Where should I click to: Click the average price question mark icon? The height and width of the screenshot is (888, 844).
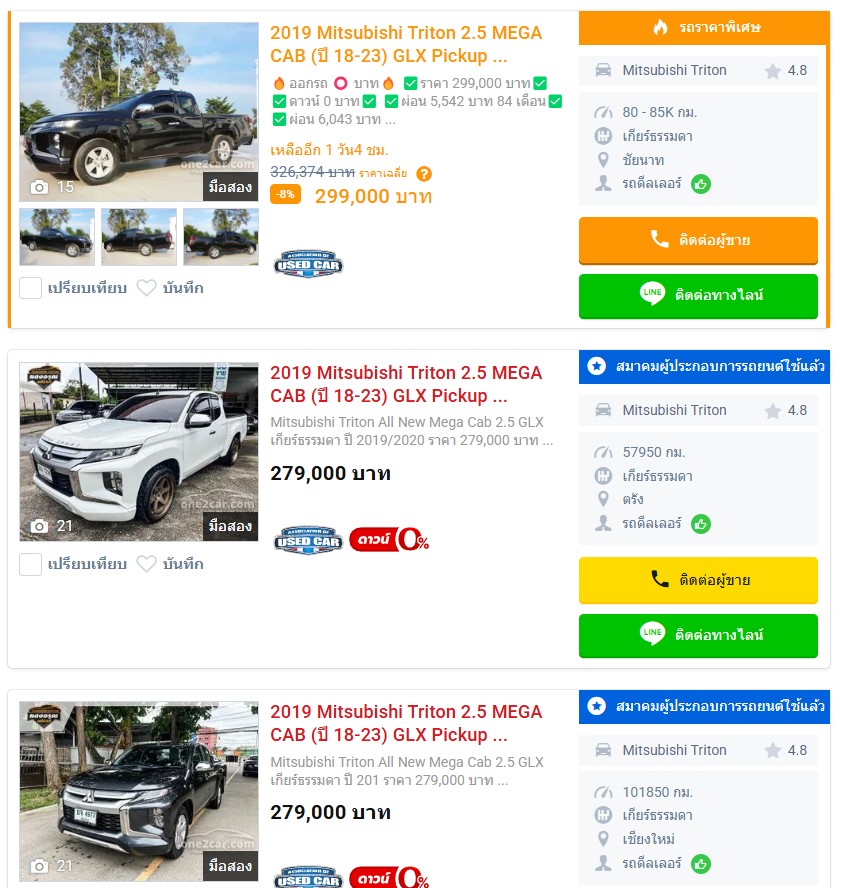click(x=424, y=174)
